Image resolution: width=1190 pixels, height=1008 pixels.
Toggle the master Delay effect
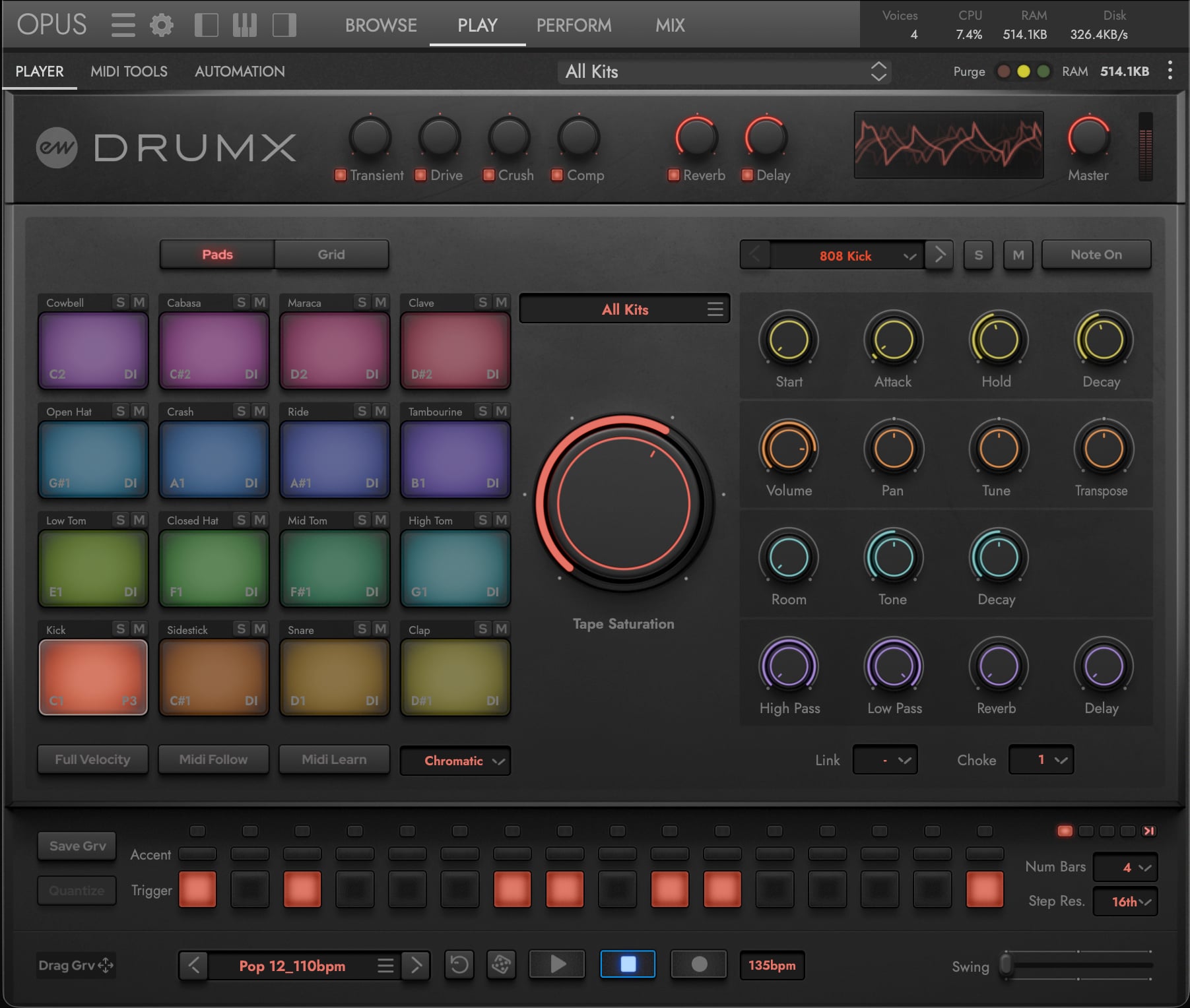(x=748, y=175)
